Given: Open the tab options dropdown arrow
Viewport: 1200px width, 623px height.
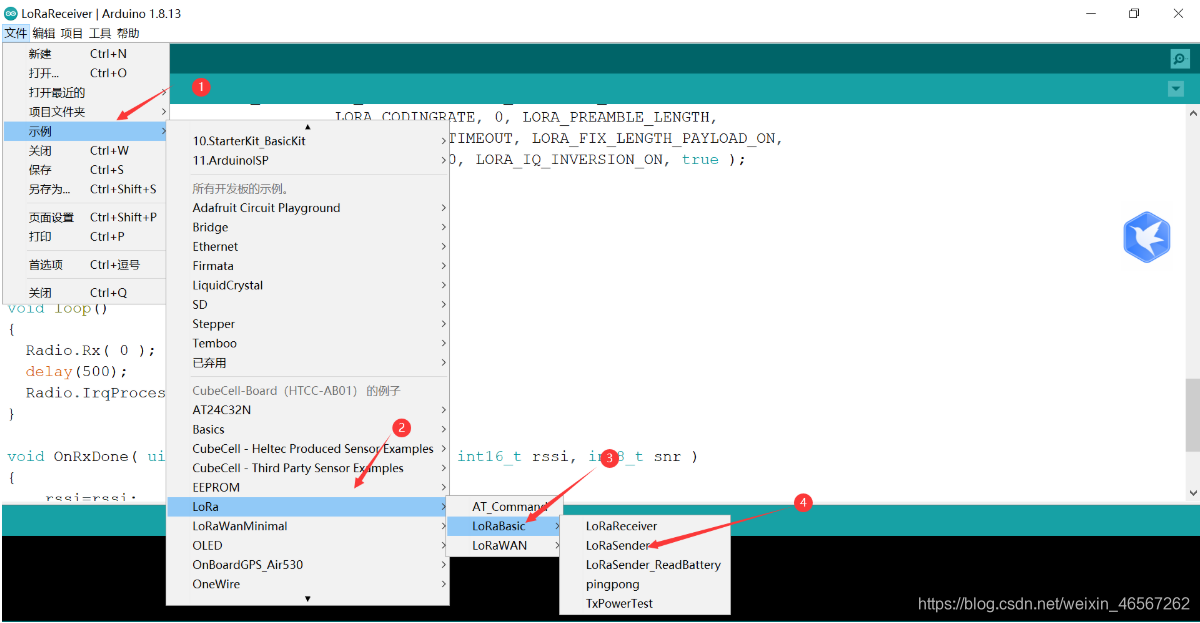Looking at the screenshot, I should 1175,89.
